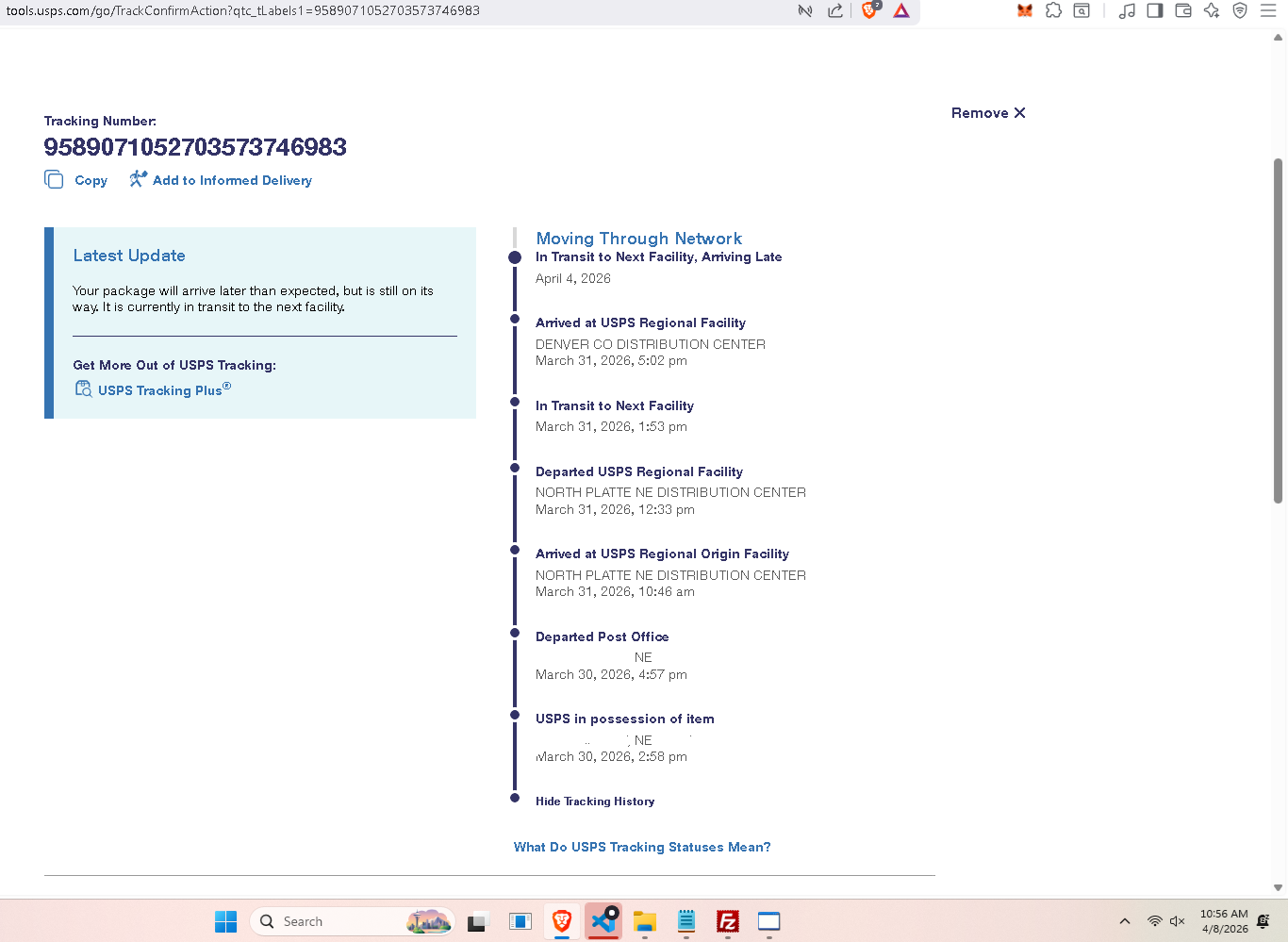Toggle the browser sidebar panel

pos(1155,10)
